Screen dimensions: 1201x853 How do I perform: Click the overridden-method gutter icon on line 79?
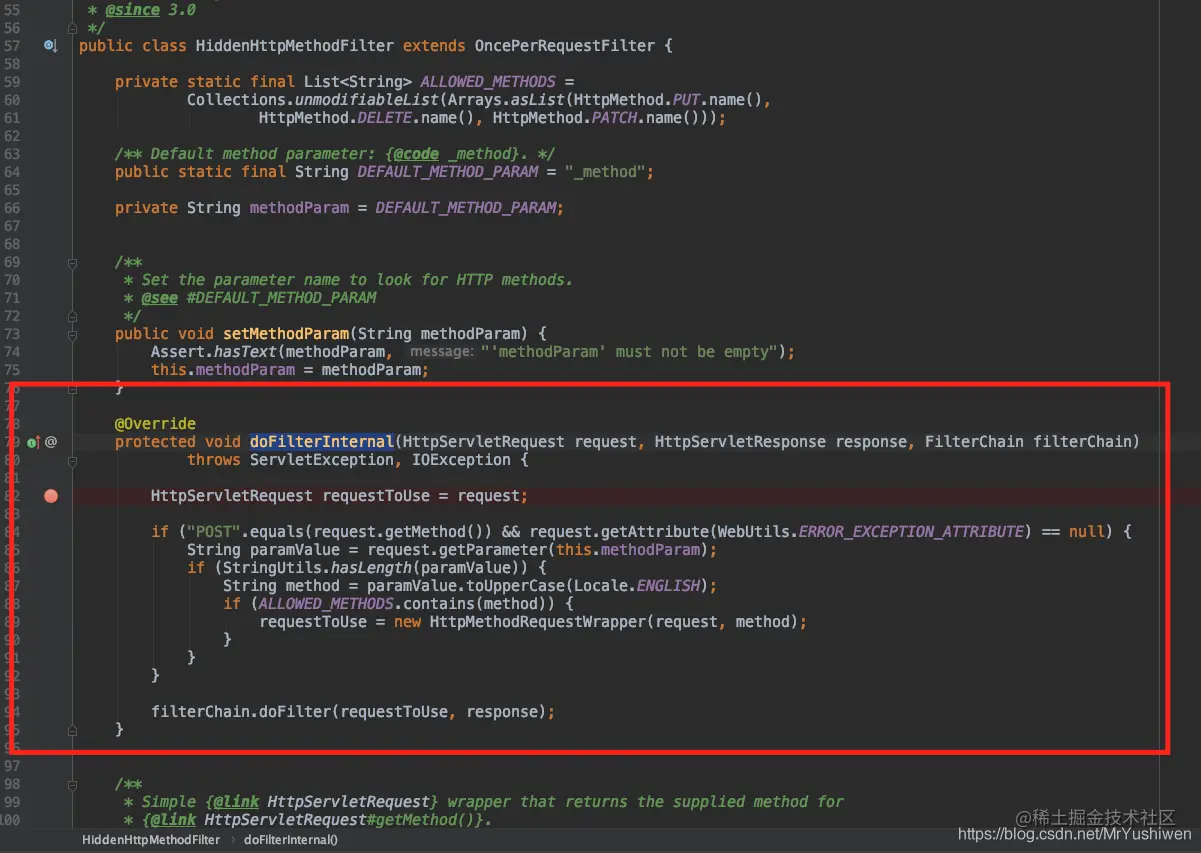(33, 441)
